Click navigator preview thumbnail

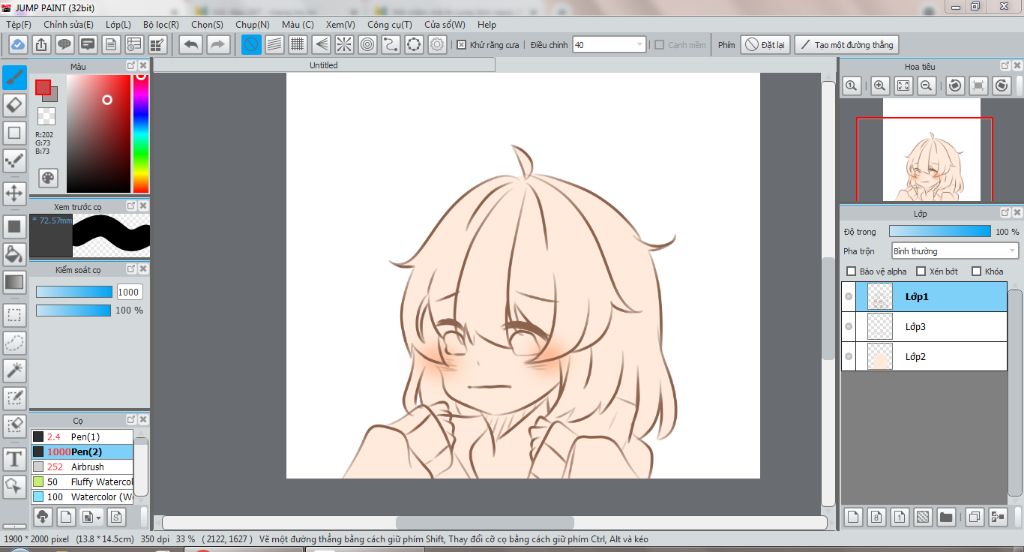(x=931, y=150)
